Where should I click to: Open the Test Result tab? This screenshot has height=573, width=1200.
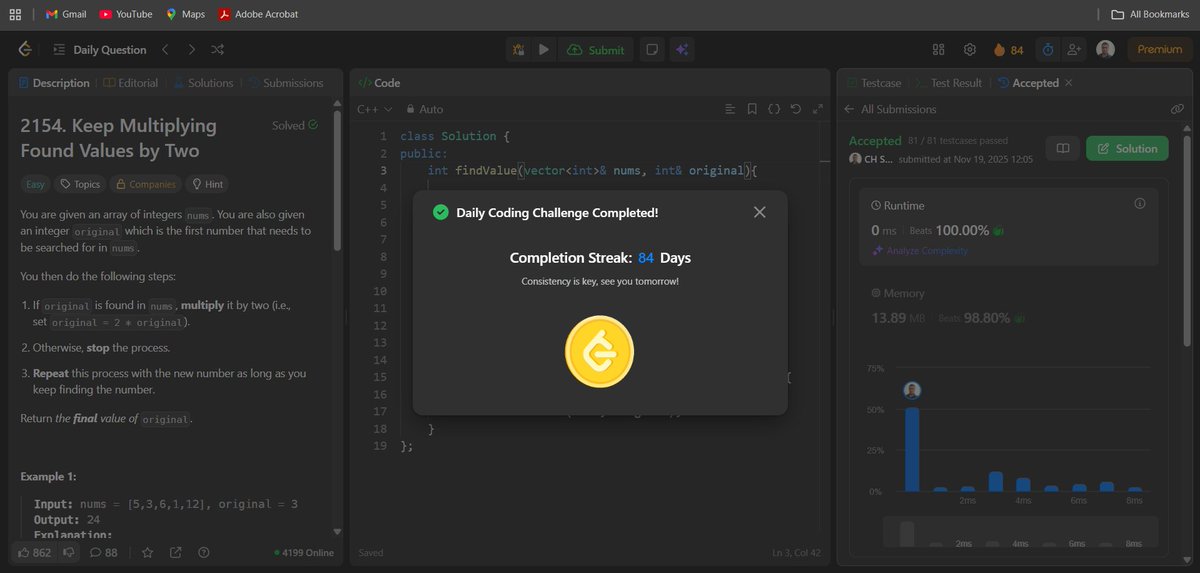tap(948, 83)
